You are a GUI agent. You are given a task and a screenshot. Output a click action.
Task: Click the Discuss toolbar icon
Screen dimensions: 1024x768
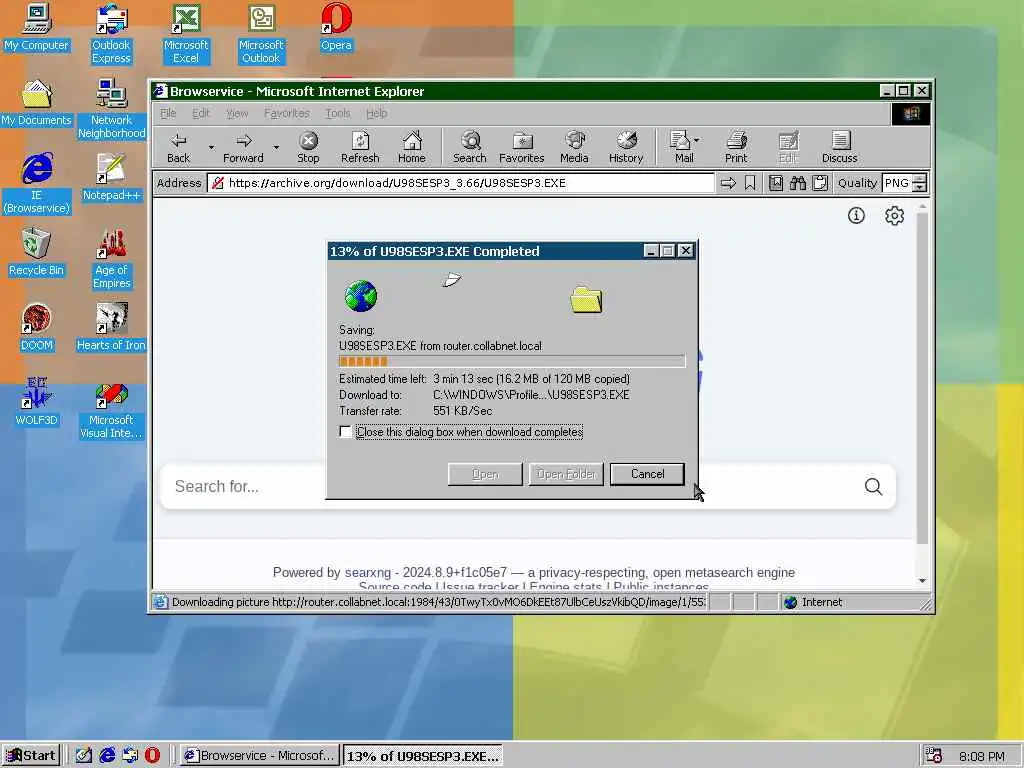click(839, 148)
